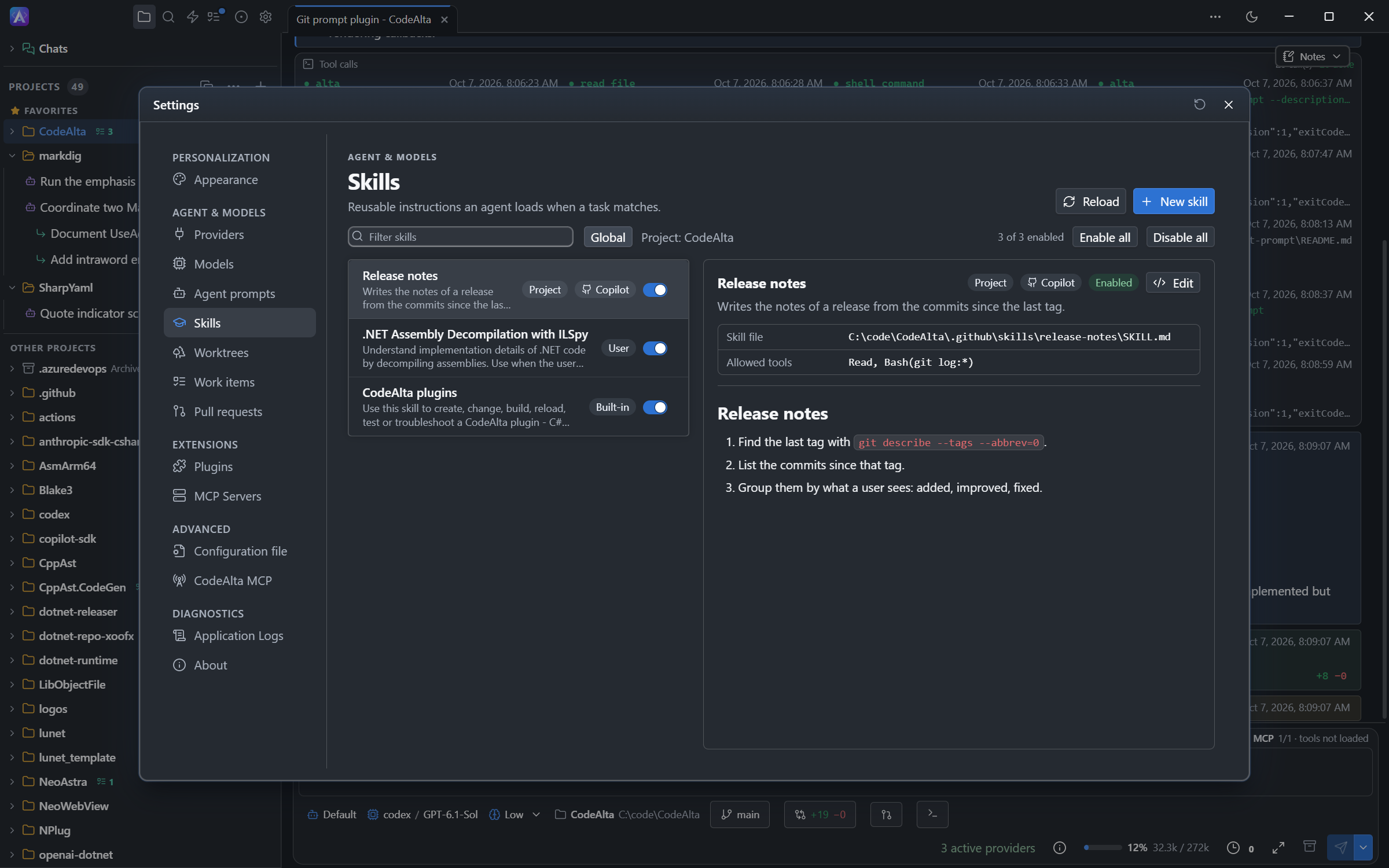This screenshot has width=1389, height=868.
Task: Open the three-dot more options menu
Action: point(1215,17)
